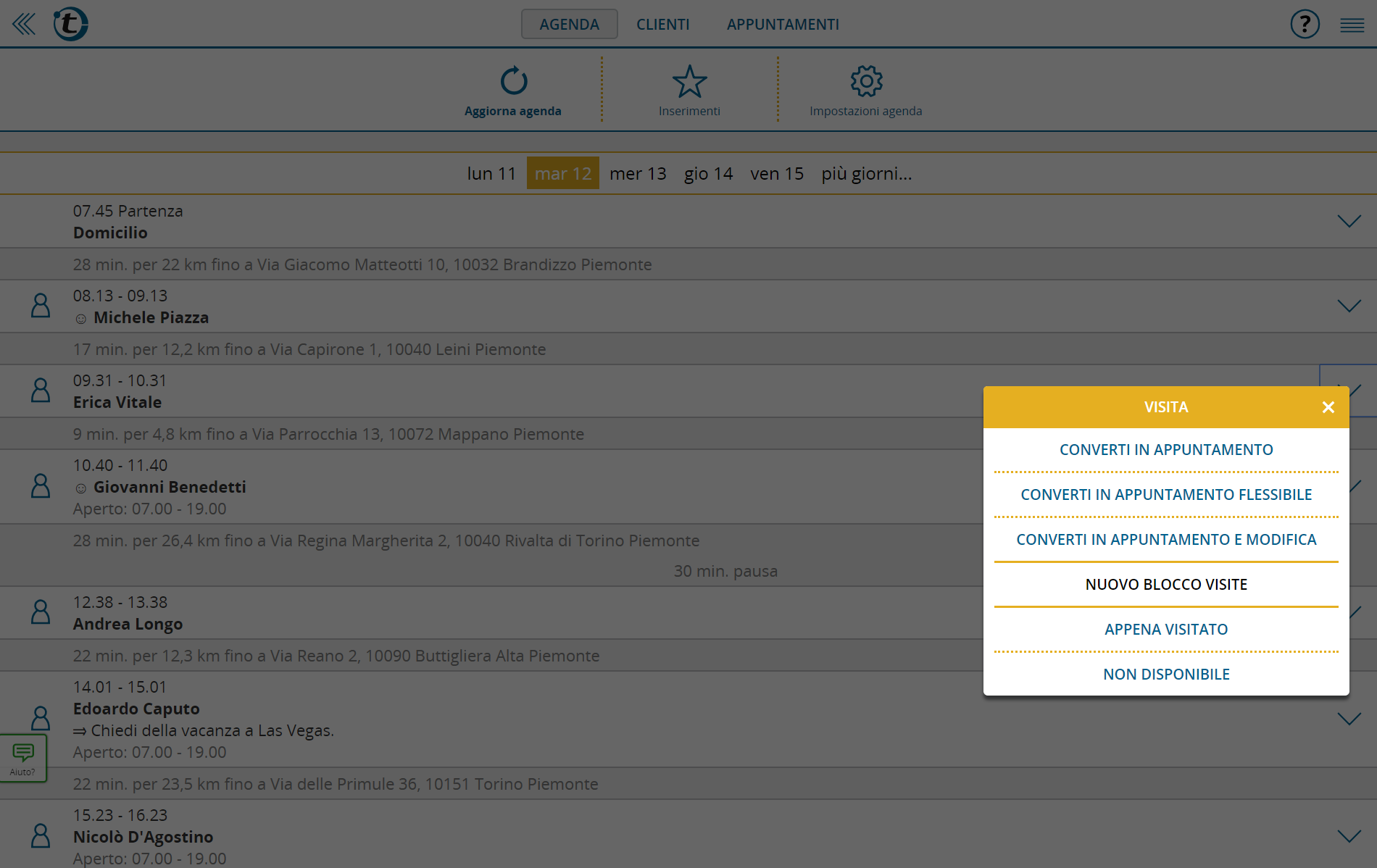Select the Aggiorna agenda refresh icon
The image size is (1377, 868).
[513, 81]
